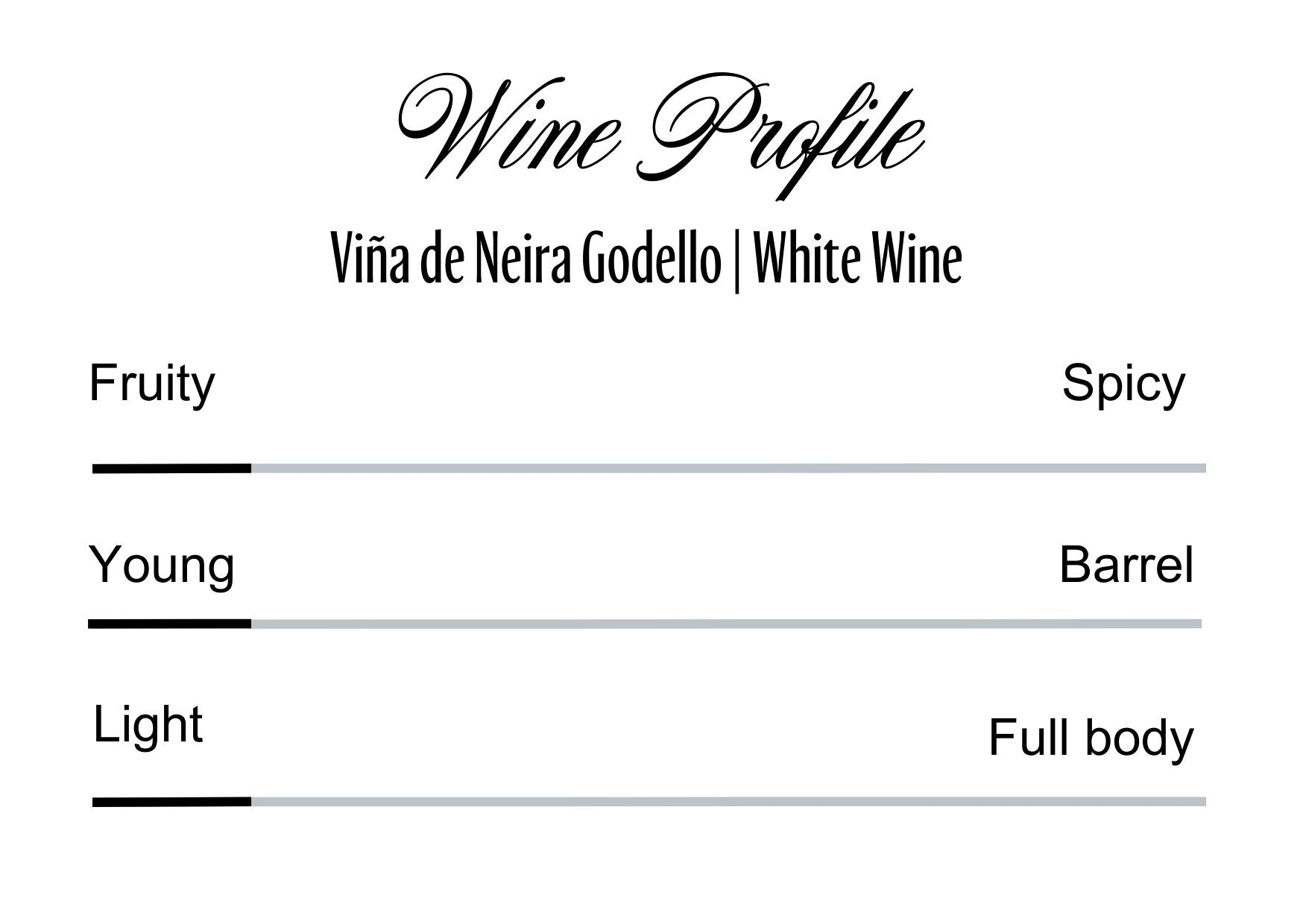Select the word 'Viña' in the subtitle
This screenshot has height=924, width=1303.
(370, 259)
